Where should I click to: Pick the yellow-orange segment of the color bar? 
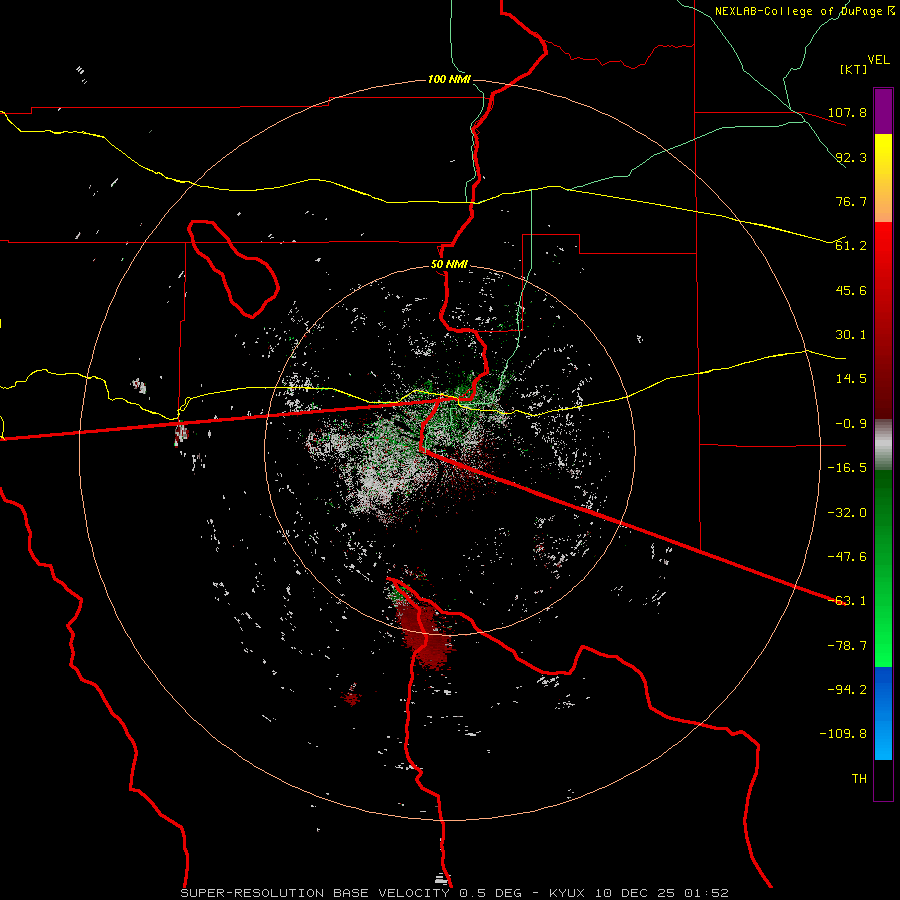point(883,178)
